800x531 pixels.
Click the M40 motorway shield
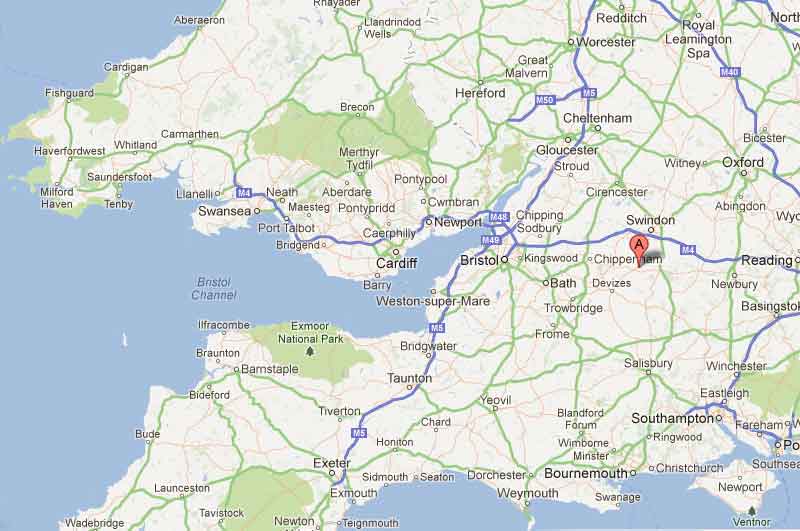click(x=730, y=72)
